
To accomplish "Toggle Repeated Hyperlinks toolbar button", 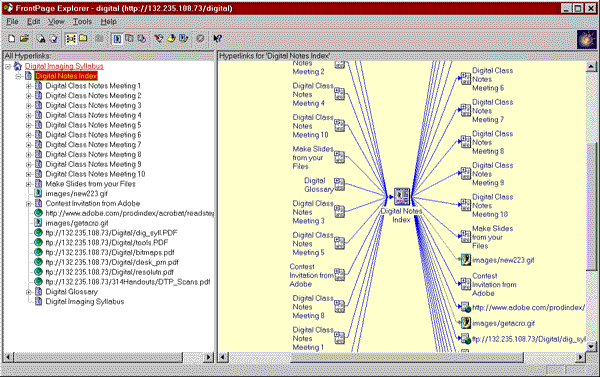I will pyautogui.click(x=129, y=39).
